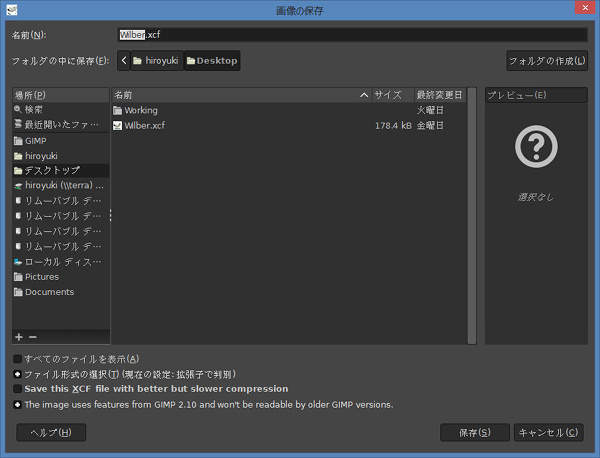Select the third リムーバブル removable drive entry
This screenshot has width=600, height=458.
pyautogui.click(x=60, y=231)
